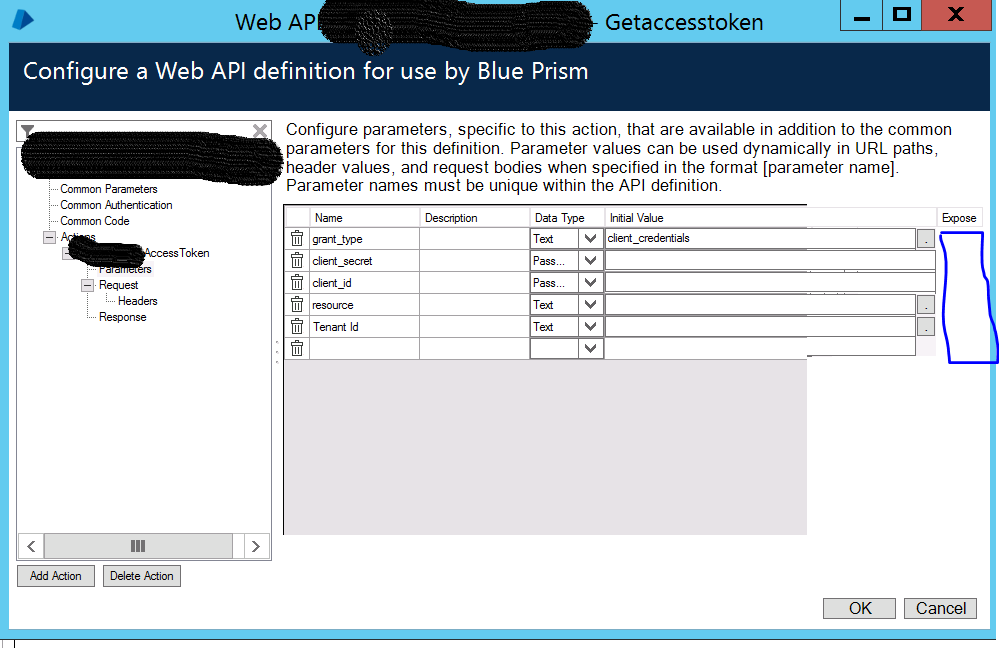Click the filter funnel icon

27,131
